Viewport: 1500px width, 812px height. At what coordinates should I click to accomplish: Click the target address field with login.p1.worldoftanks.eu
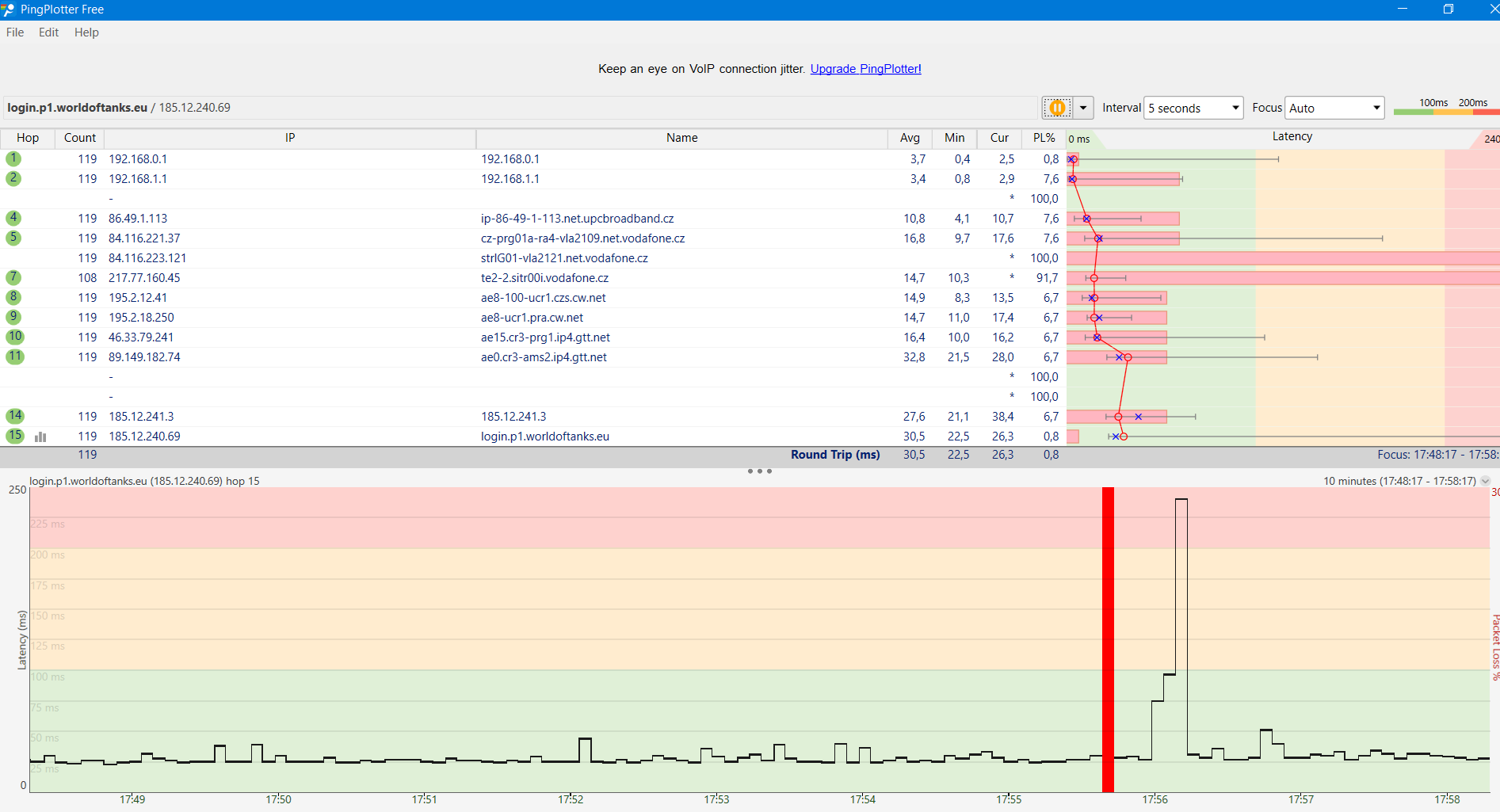(520, 108)
